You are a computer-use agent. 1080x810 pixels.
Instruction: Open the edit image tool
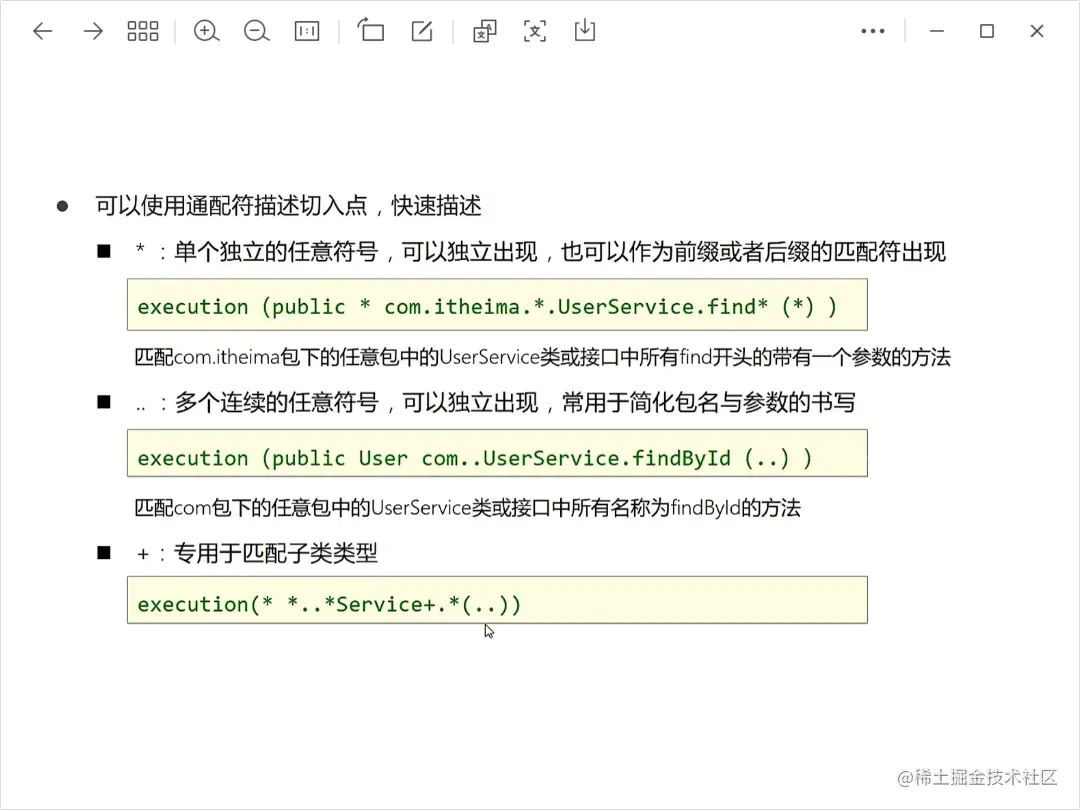422,31
